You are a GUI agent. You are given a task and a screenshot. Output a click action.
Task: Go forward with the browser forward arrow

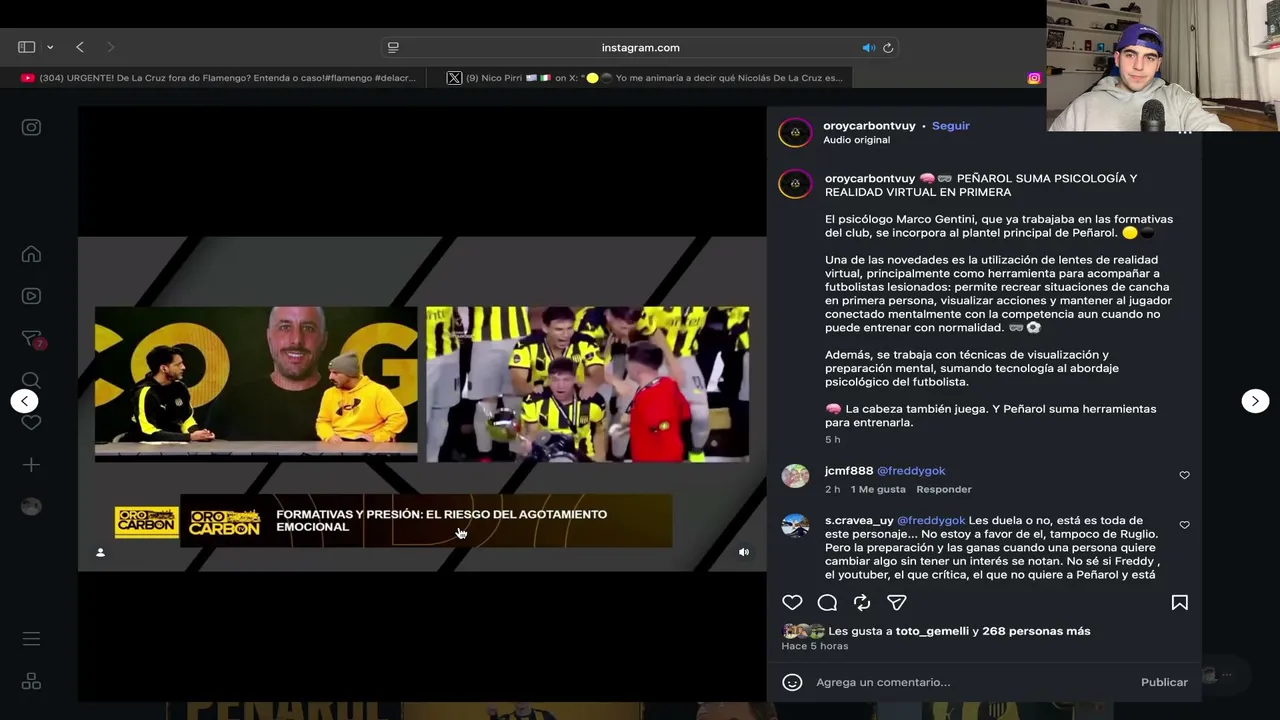click(110, 47)
